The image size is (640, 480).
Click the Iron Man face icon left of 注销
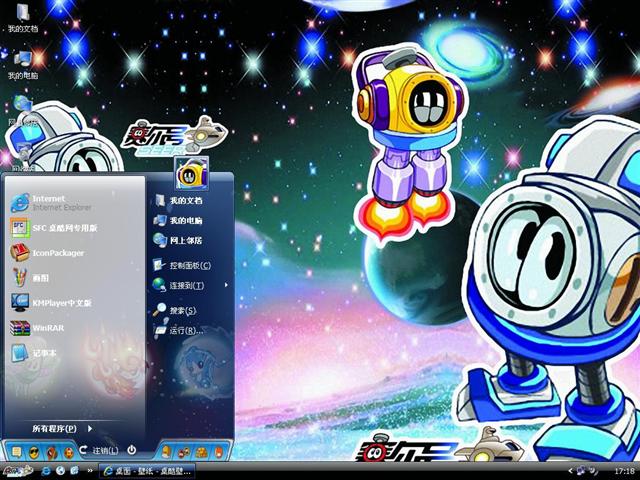coord(69,452)
